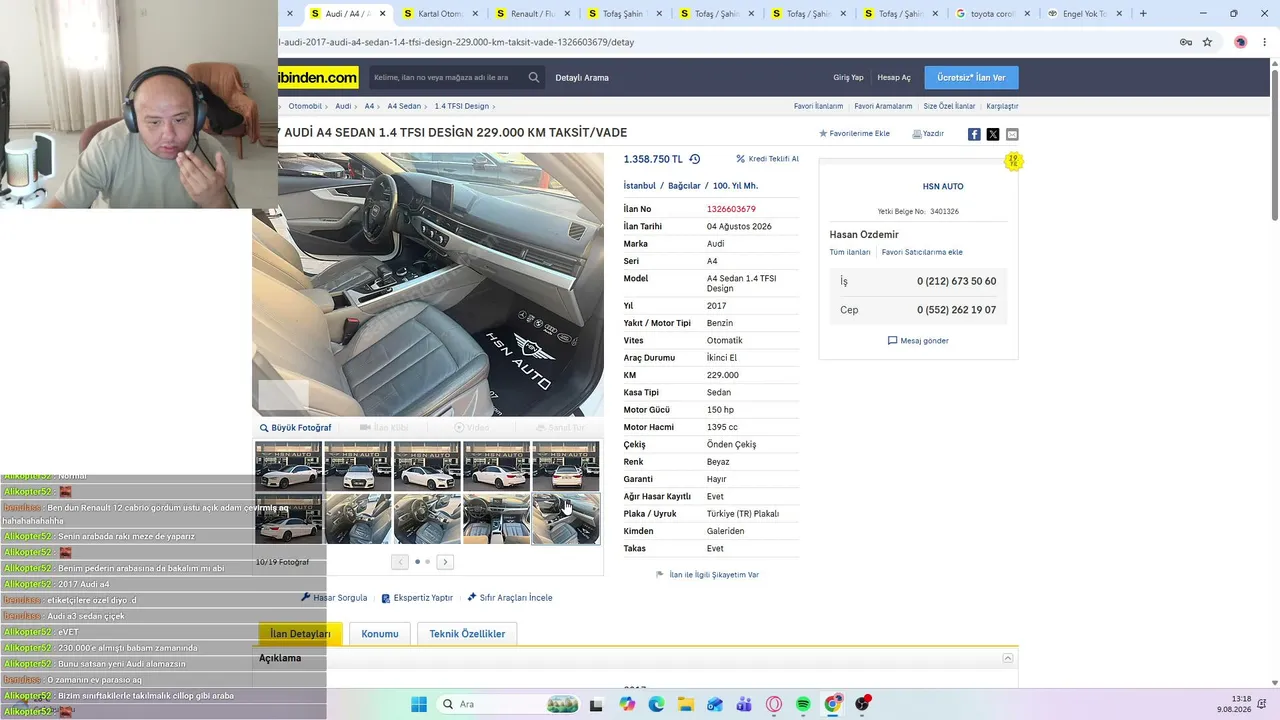Open Microsoft Edge from the taskbar
The image size is (1280, 720).
click(x=656, y=704)
